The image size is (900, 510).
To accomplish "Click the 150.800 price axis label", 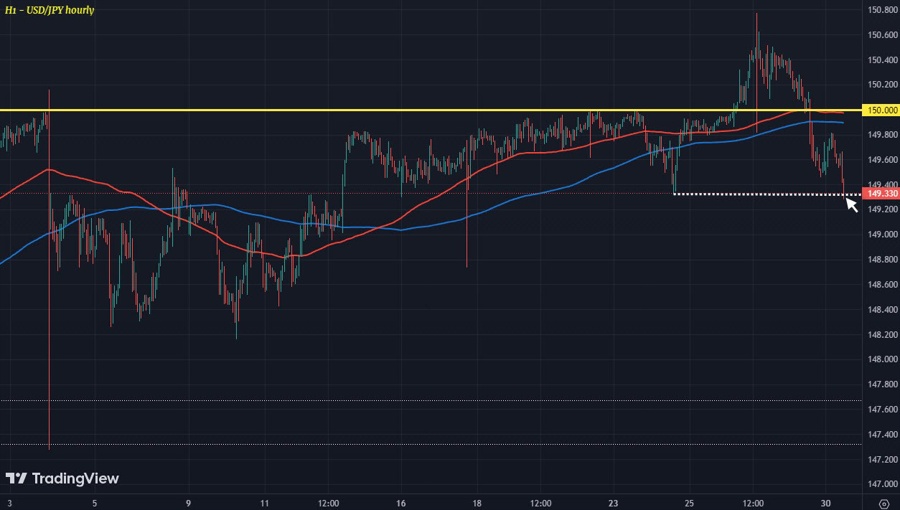I will point(883,10).
